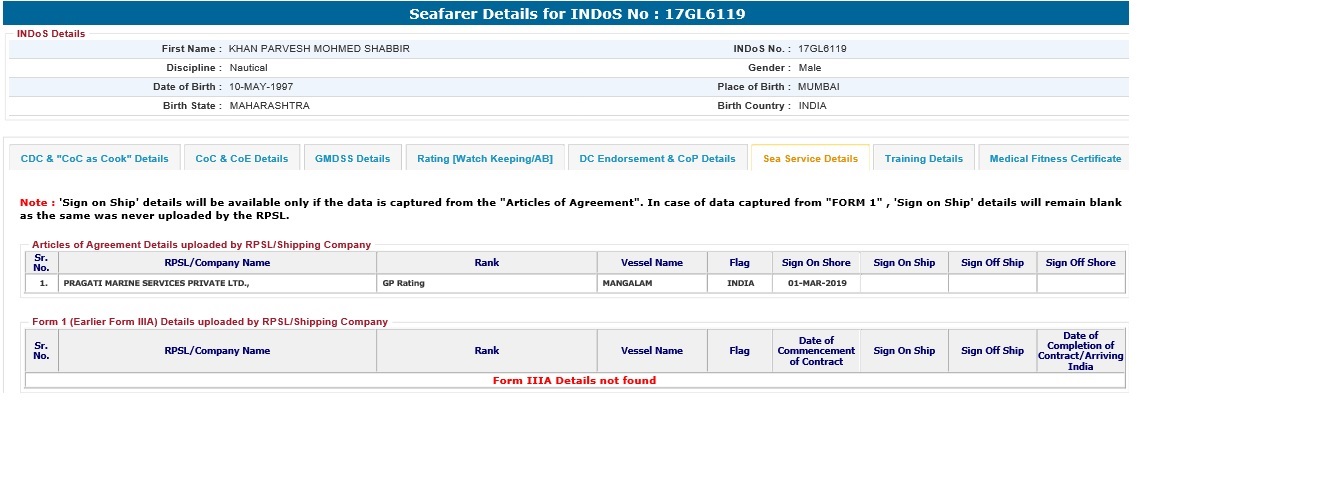
Task: Click the Sign Off Shore column header
Action: (x=1080, y=263)
